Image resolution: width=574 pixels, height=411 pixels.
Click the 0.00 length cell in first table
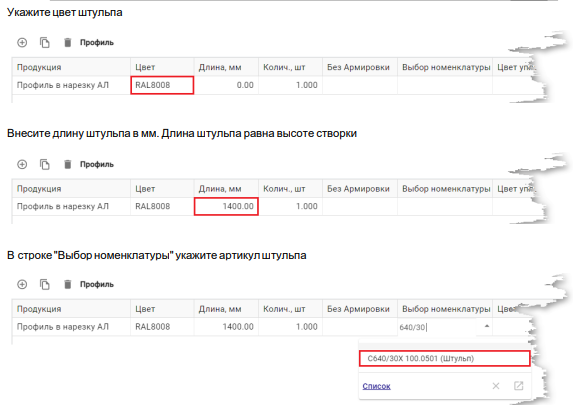[226, 85]
